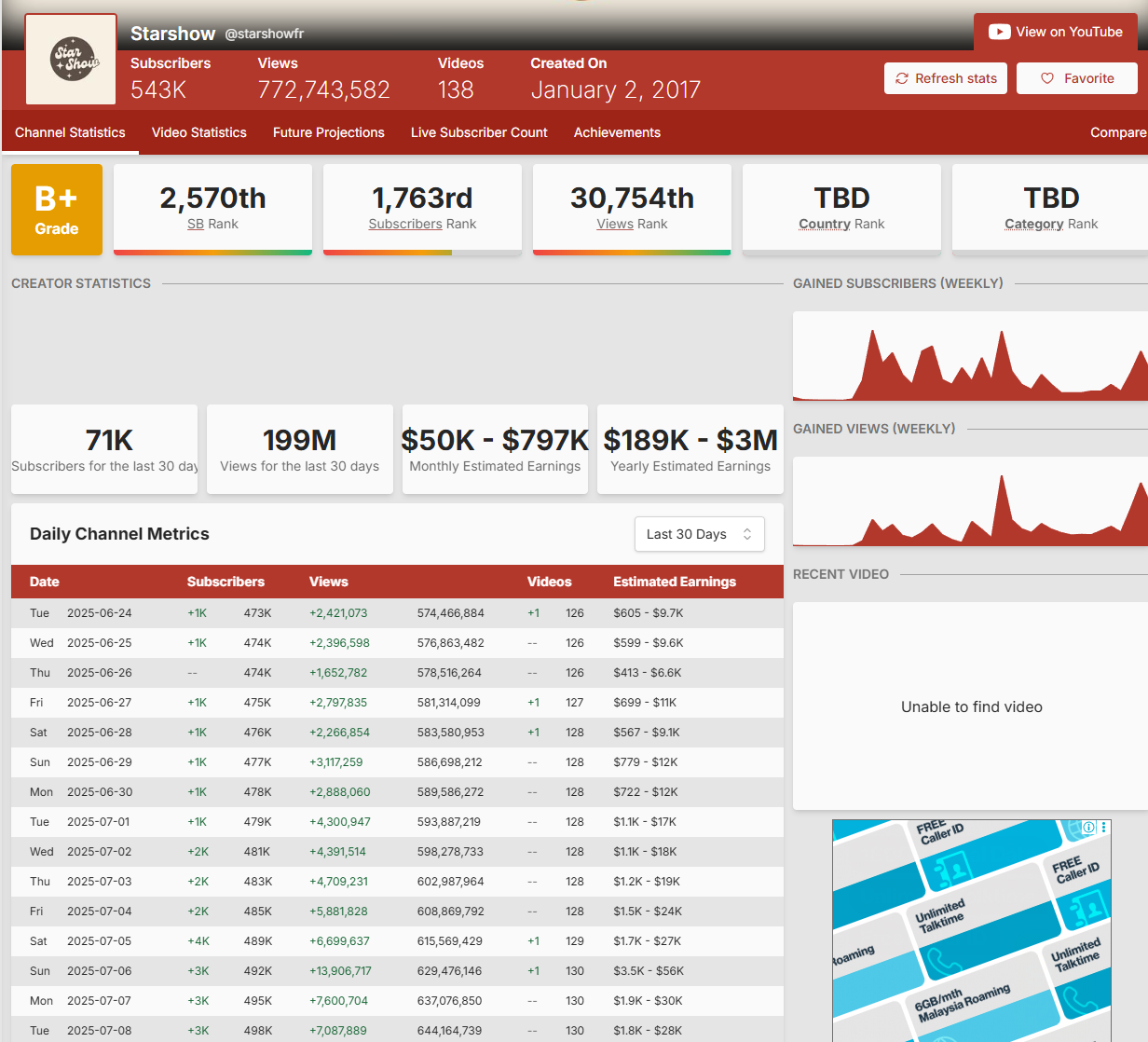
Task: Click the +13,906,717 views gain value
Action: coord(340,971)
